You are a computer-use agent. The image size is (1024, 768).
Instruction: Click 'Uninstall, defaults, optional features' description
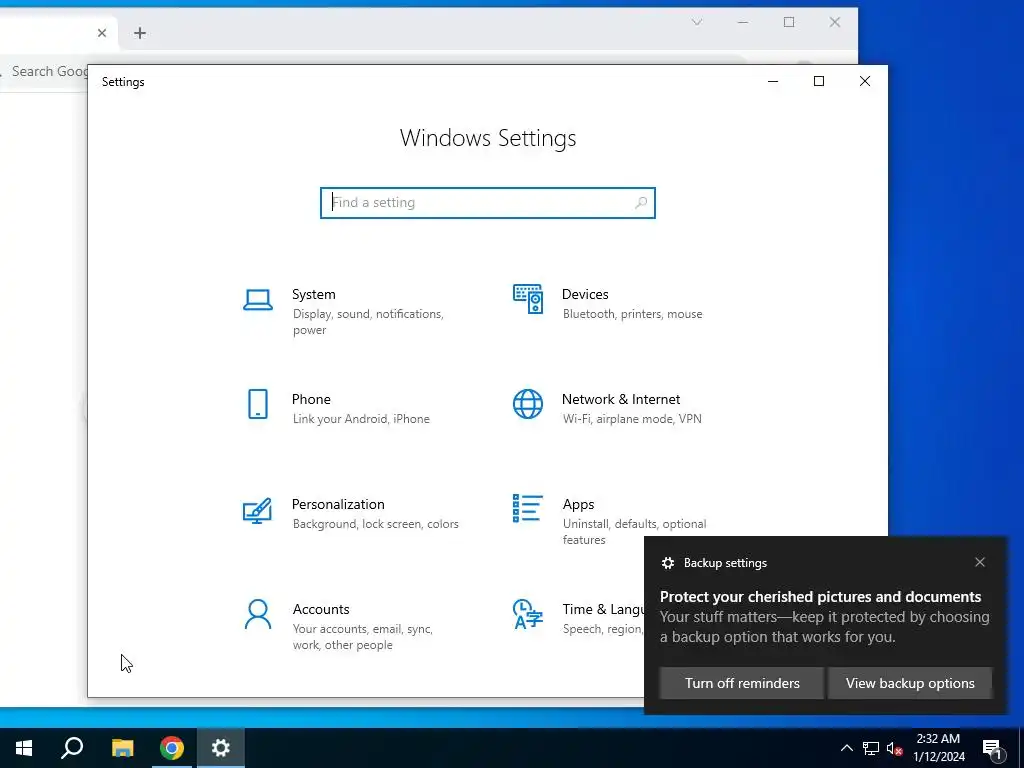click(634, 532)
